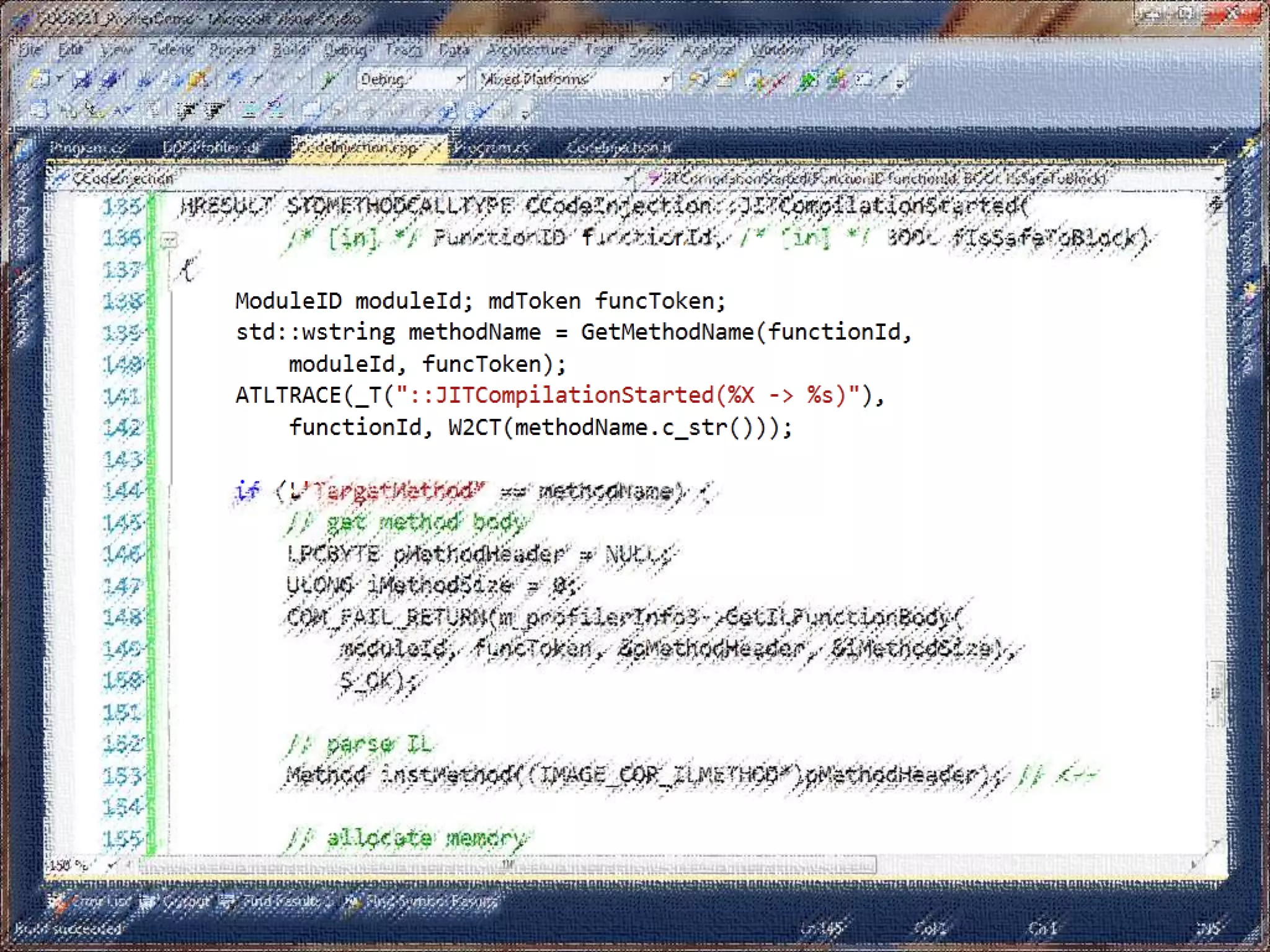Screen dimensions: 1270x952
Task: Click the green Start Debugging arrow
Action: [x=329, y=79]
